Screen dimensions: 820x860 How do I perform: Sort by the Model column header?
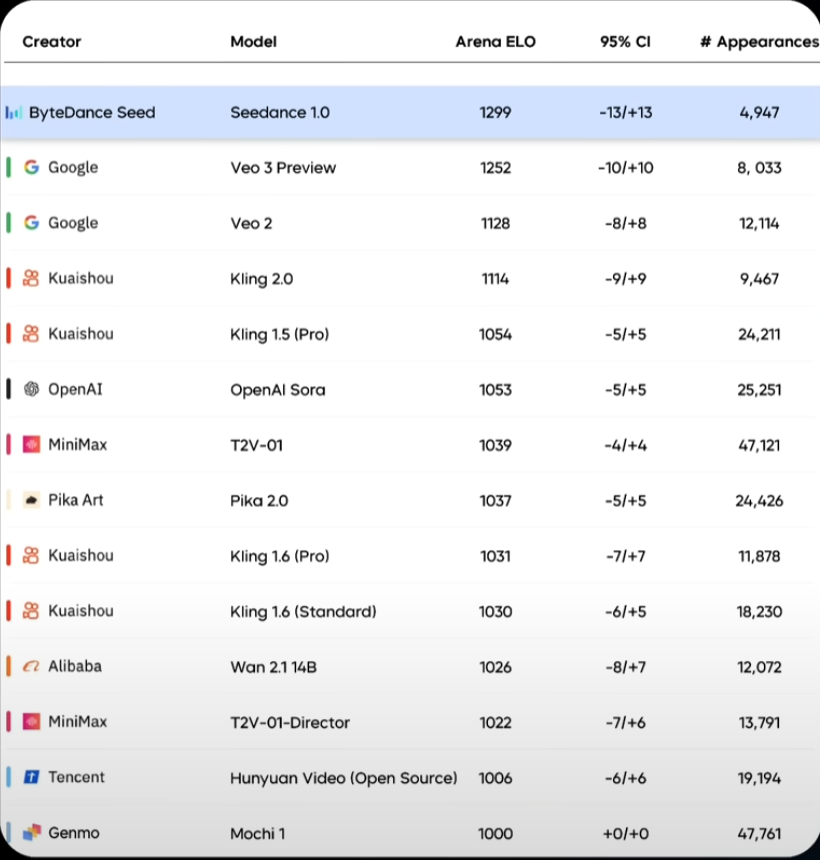click(253, 42)
